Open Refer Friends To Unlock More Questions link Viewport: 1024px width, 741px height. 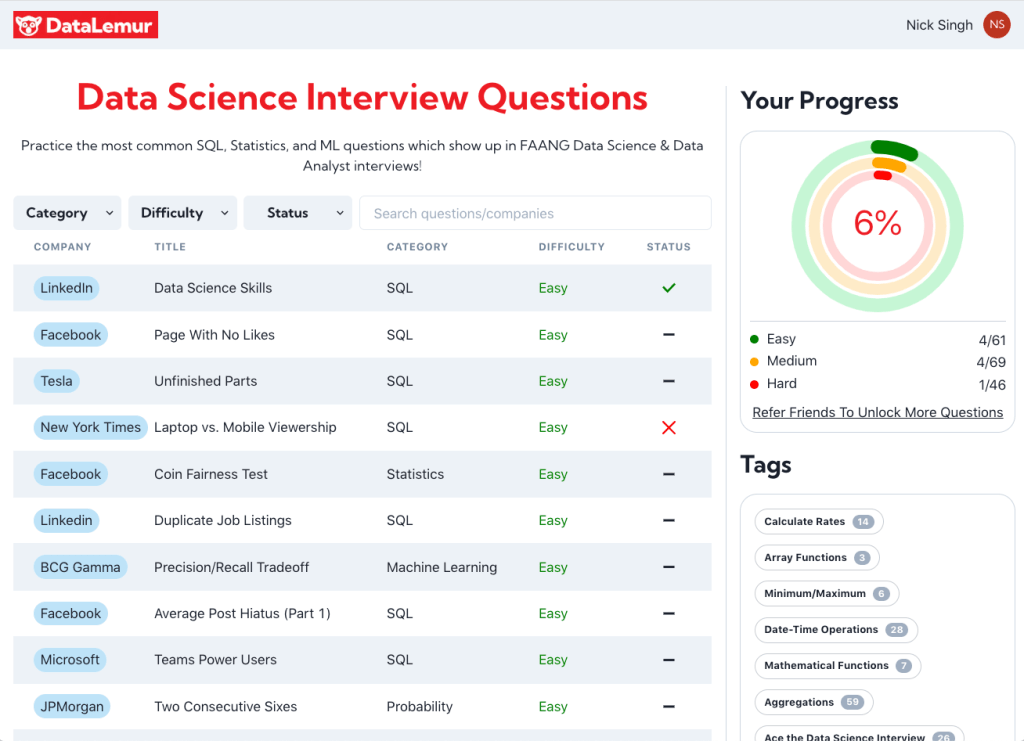878,413
